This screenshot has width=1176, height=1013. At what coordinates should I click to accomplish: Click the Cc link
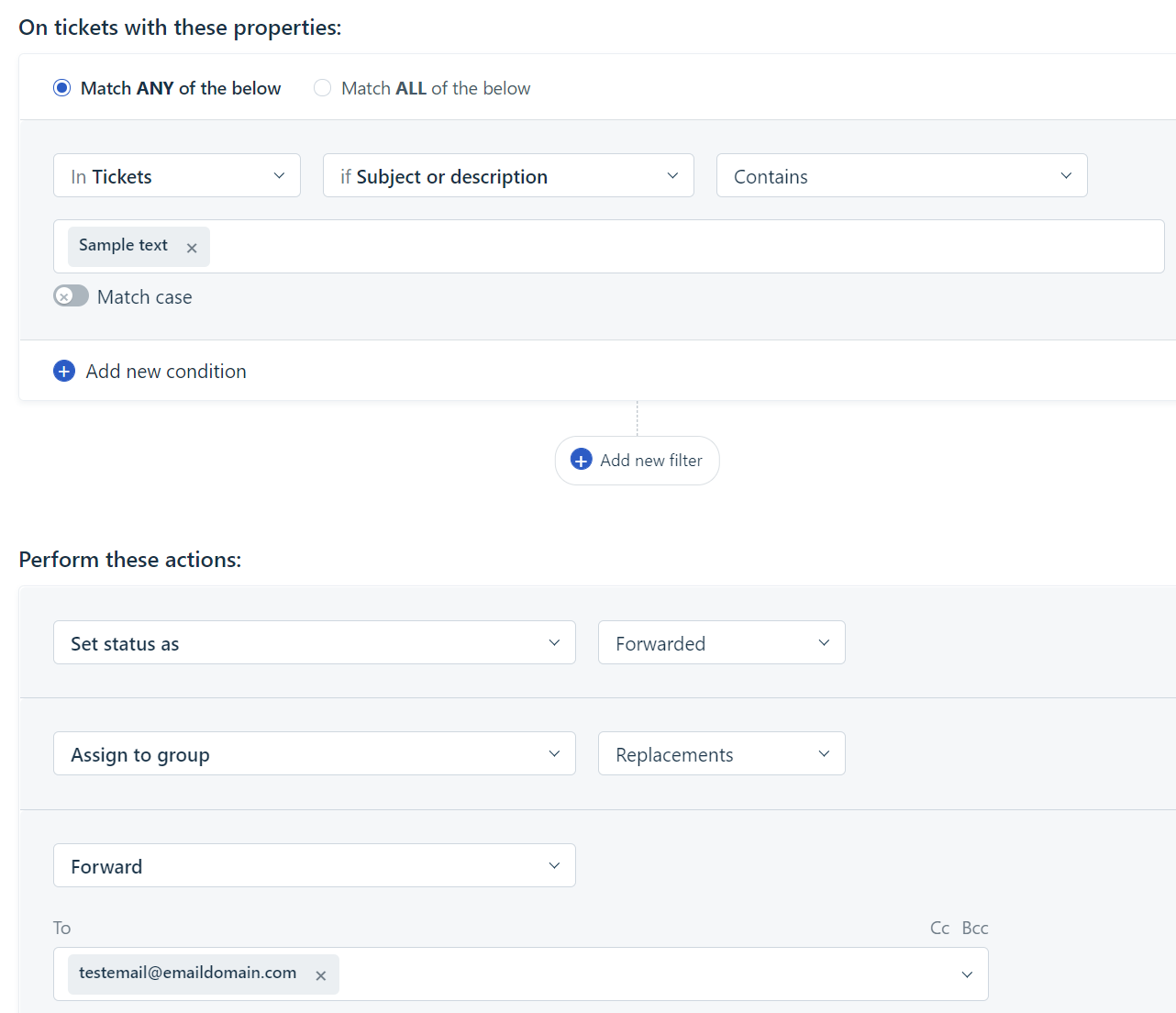click(x=939, y=928)
